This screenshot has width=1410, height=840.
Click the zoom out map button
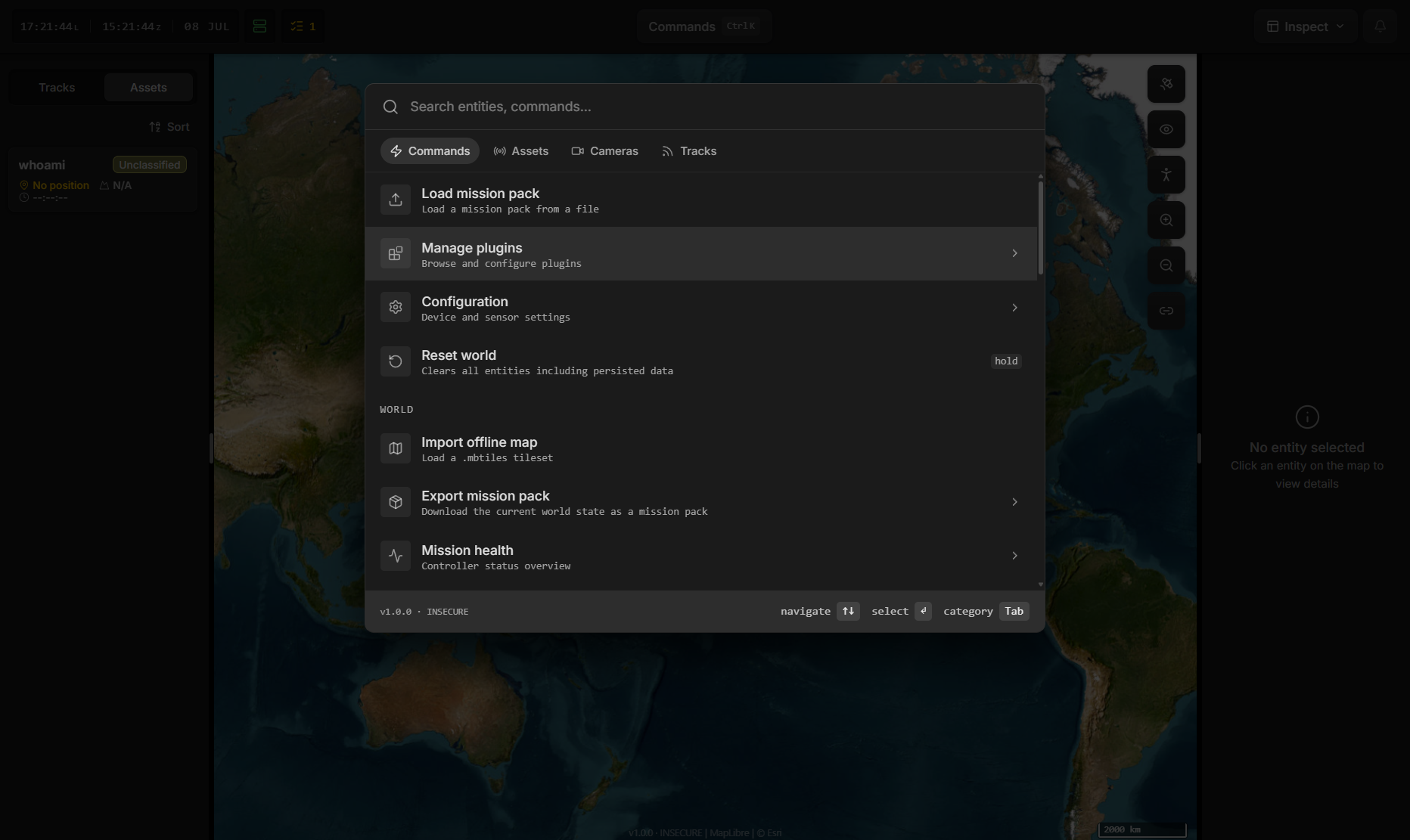point(1166,265)
